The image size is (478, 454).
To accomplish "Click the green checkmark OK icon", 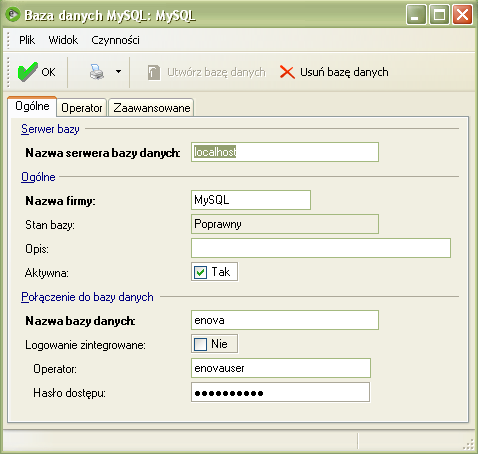I will (27, 72).
